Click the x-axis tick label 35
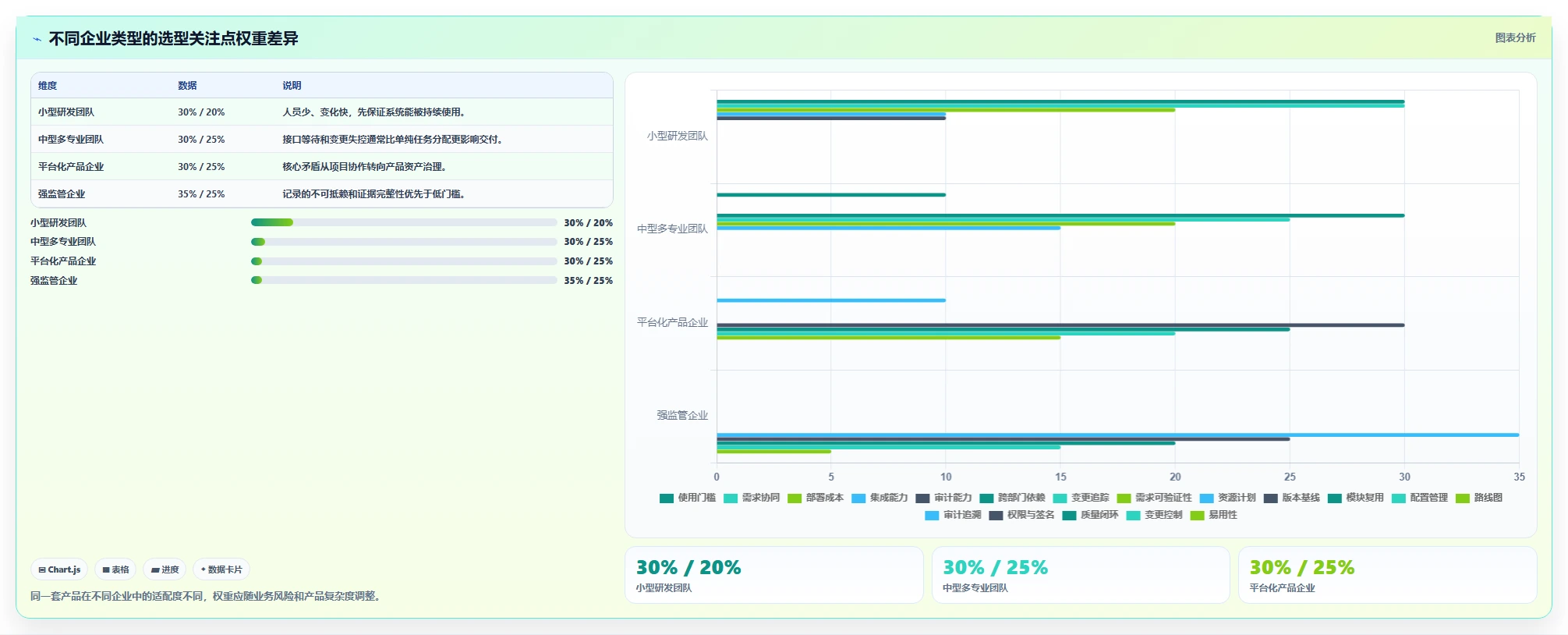 point(1519,477)
